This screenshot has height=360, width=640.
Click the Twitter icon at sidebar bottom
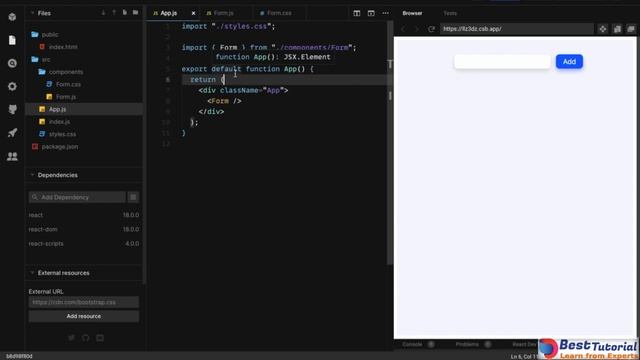(x=71, y=338)
